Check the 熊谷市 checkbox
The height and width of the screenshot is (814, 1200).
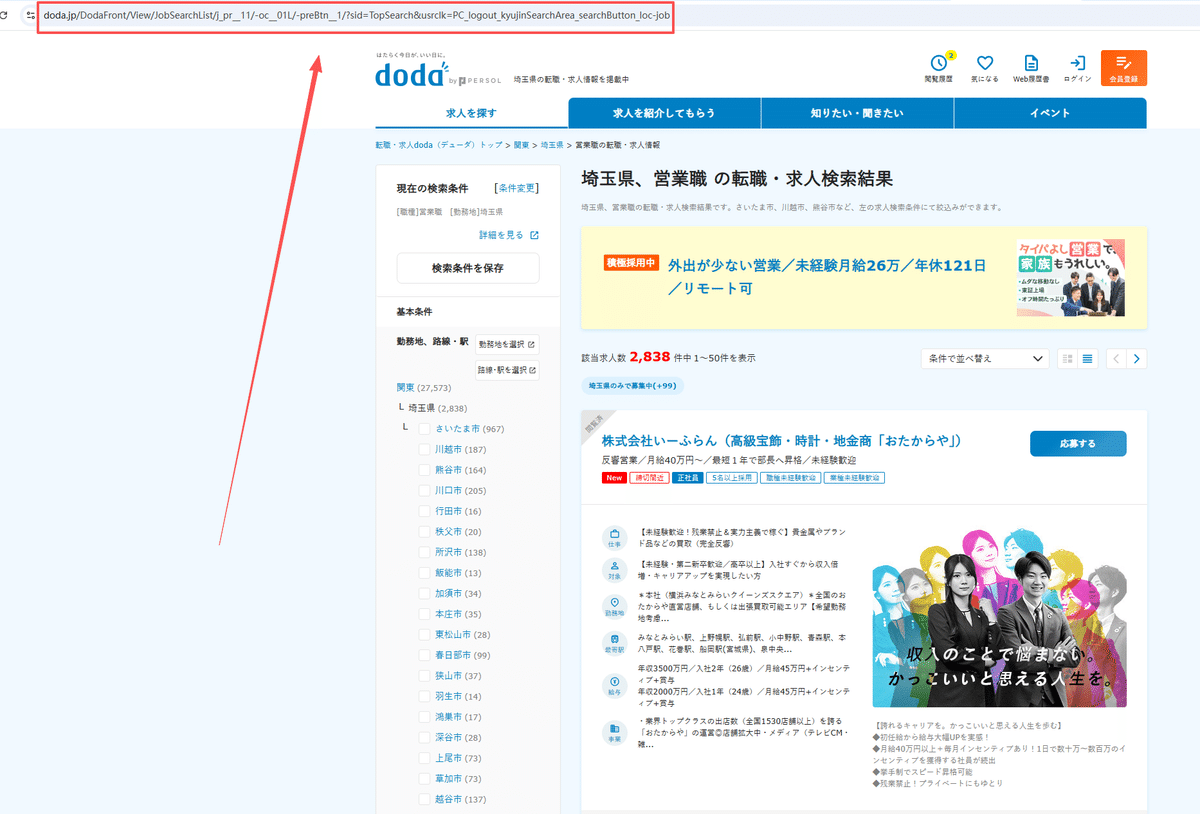[x=424, y=470]
